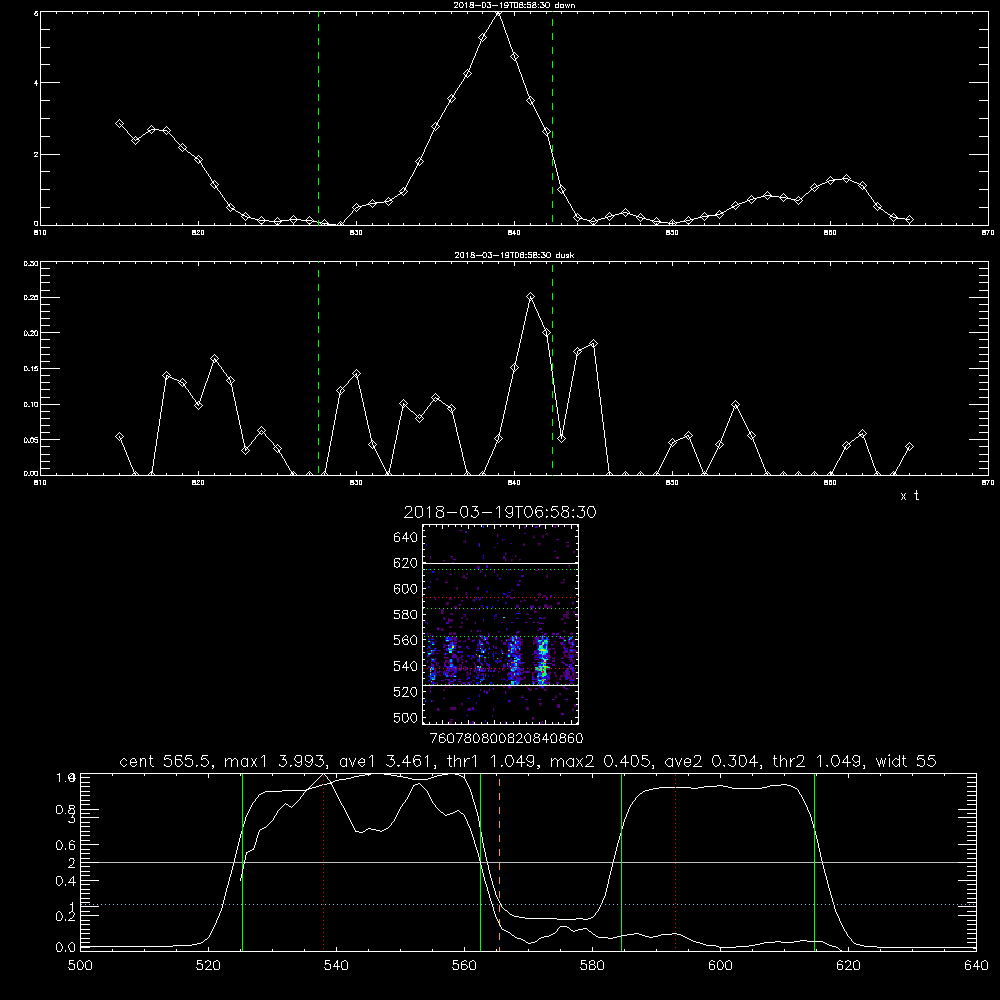Select the 'thr1 1.049' value in stats header
The width and height of the screenshot is (1000, 1000).
point(491,761)
